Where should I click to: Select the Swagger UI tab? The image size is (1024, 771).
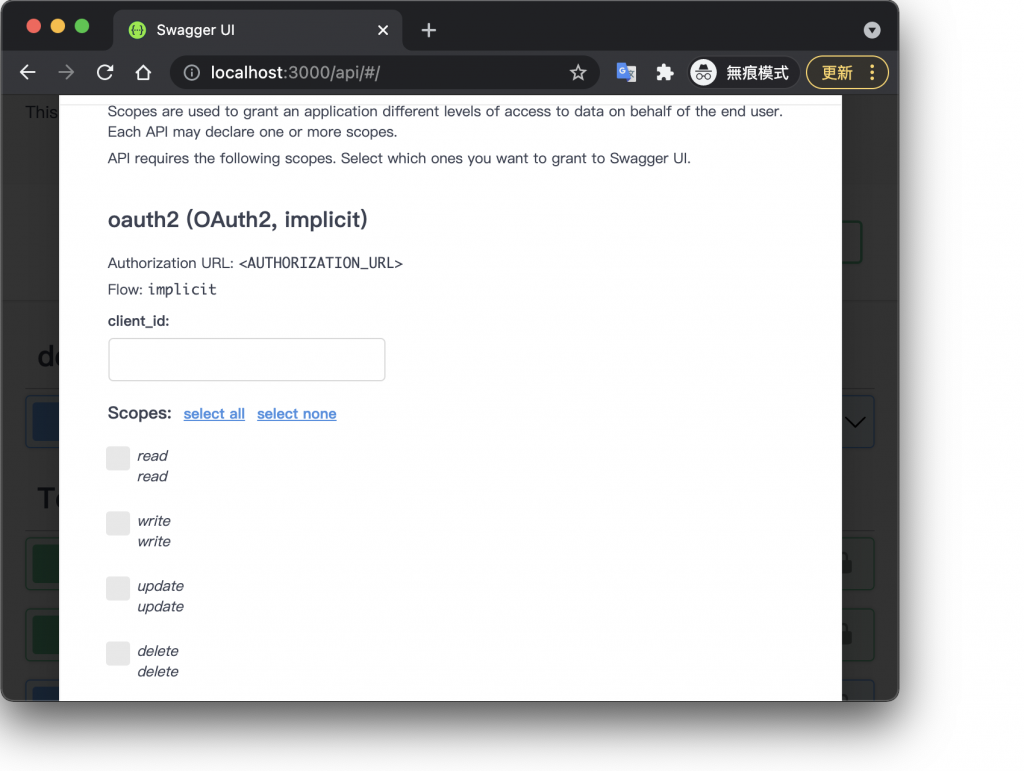[x=257, y=30]
